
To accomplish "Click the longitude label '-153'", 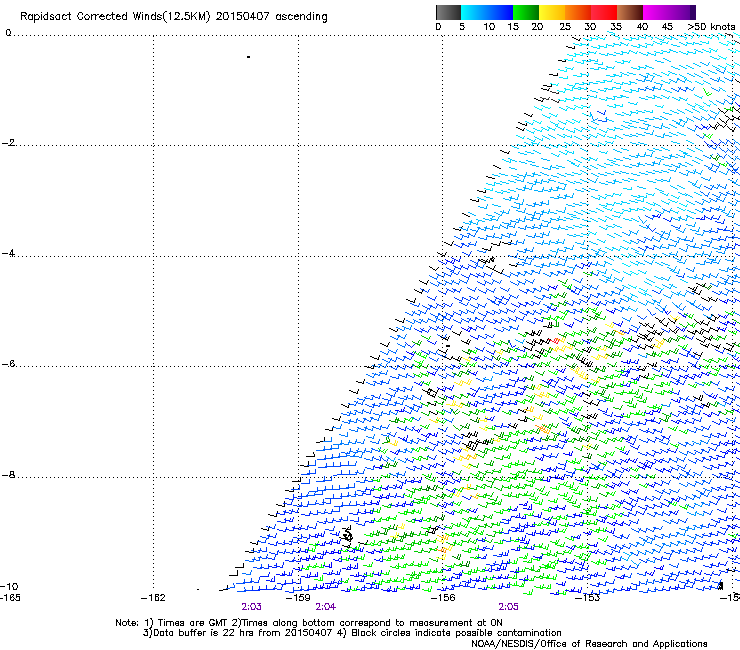I will (x=588, y=598).
